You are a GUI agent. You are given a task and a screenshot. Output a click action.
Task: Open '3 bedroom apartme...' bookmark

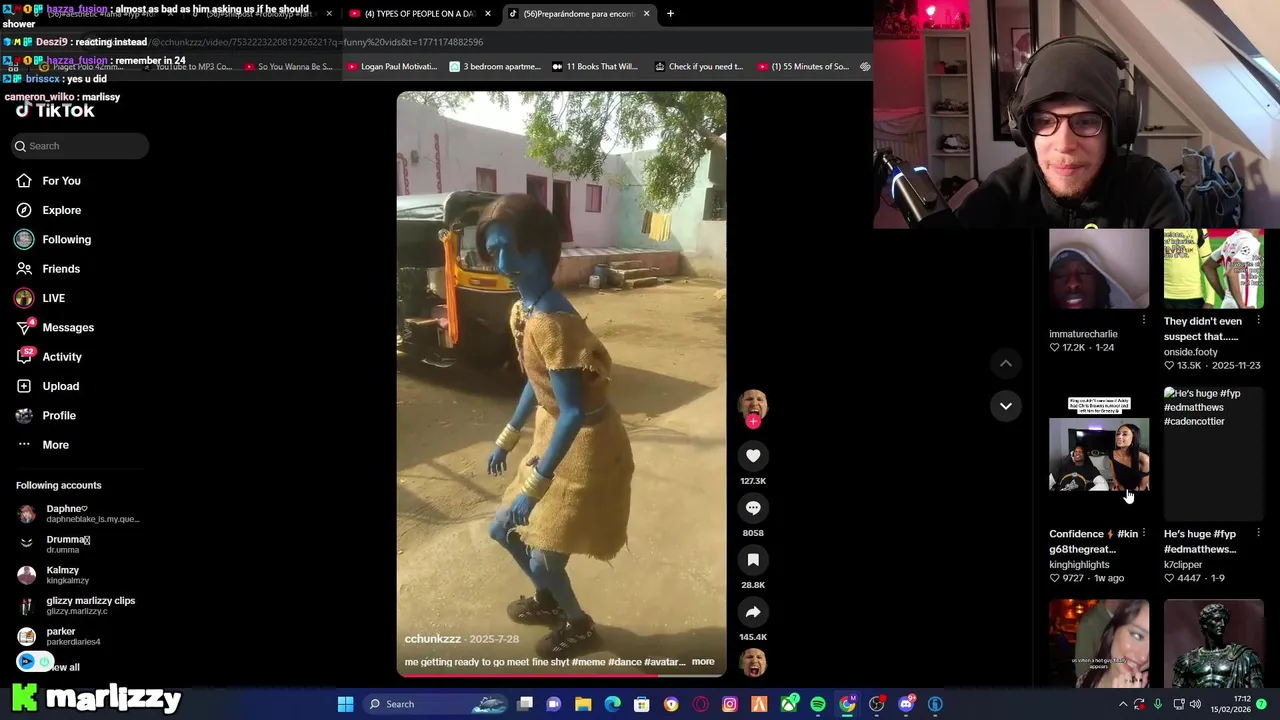pos(495,67)
